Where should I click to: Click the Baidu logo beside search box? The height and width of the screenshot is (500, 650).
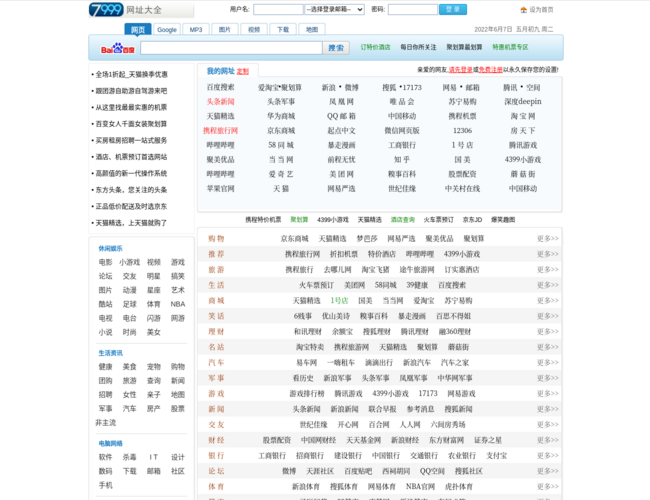coord(117,49)
